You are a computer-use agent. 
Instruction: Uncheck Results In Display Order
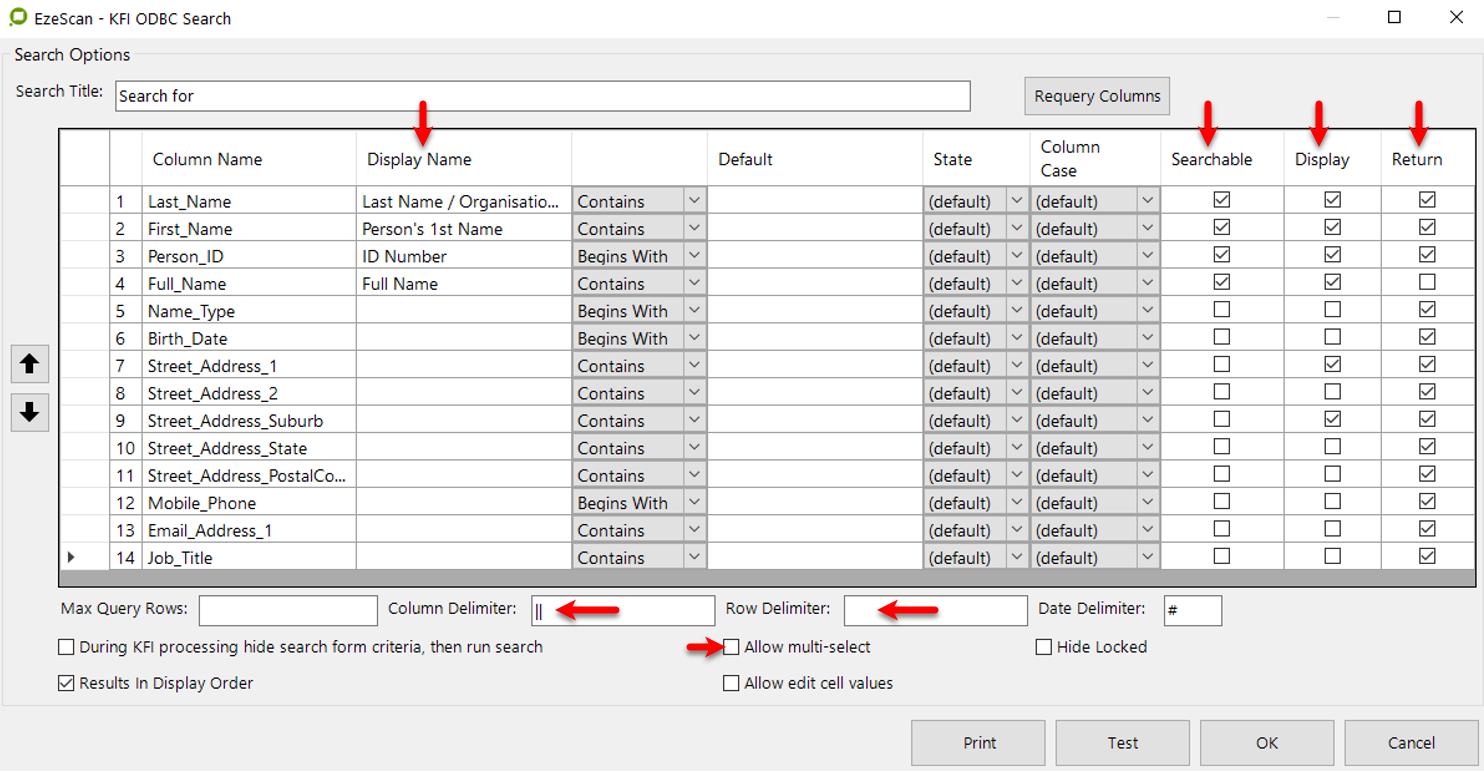[x=67, y=683]
